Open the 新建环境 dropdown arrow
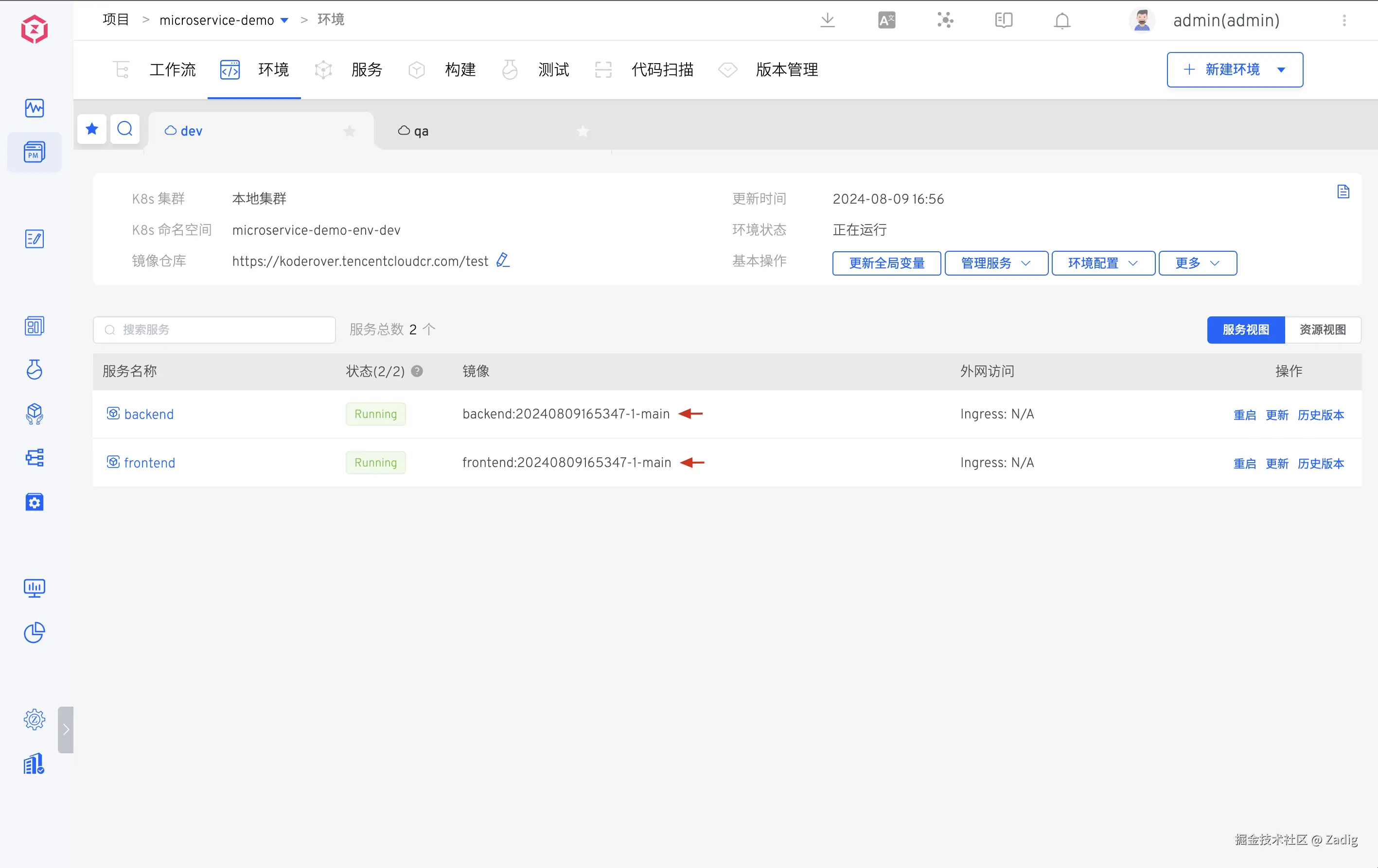1378x868 pixels. [x=1281, y=70]
